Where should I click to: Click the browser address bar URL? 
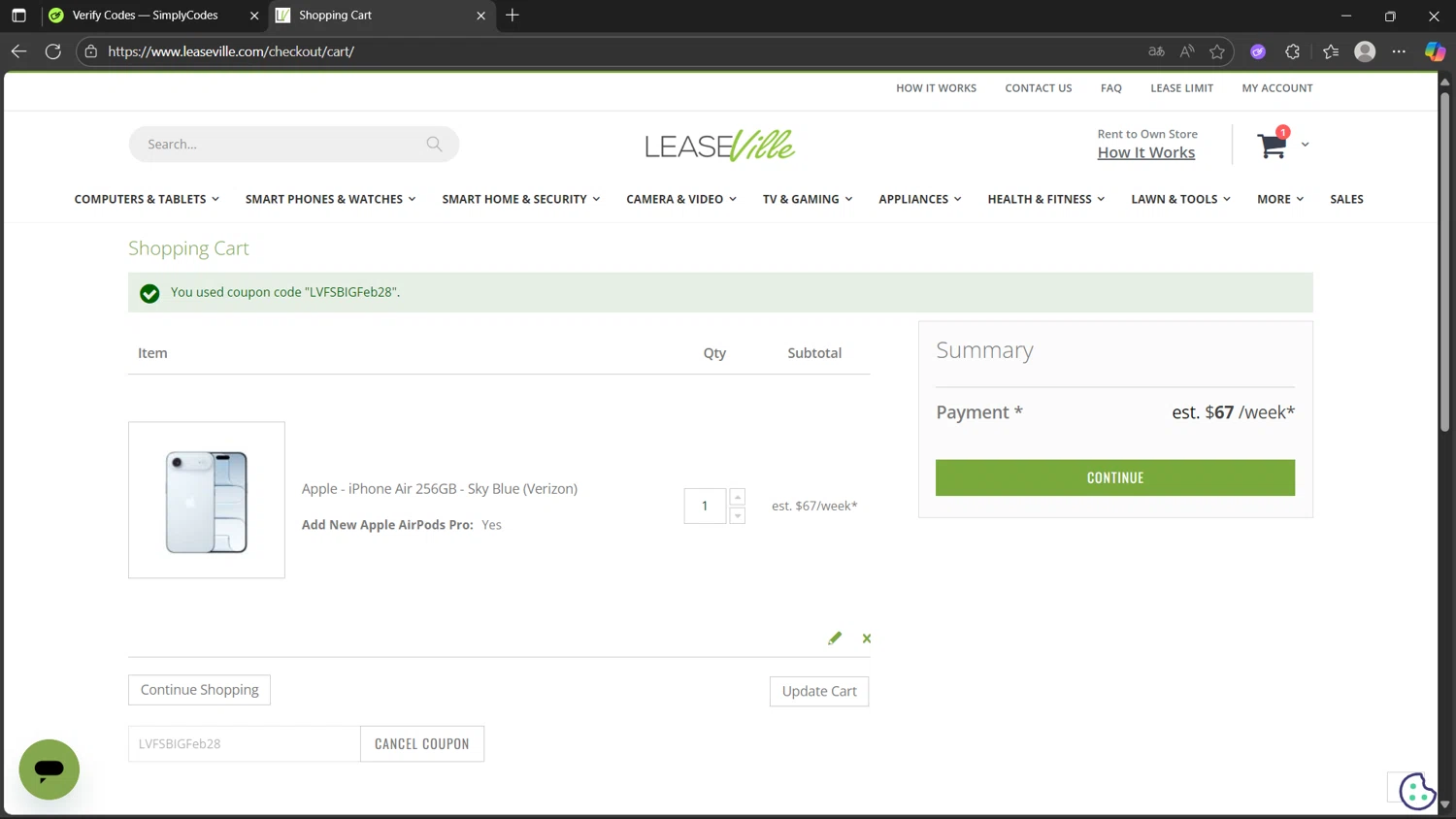coord(231,51)
